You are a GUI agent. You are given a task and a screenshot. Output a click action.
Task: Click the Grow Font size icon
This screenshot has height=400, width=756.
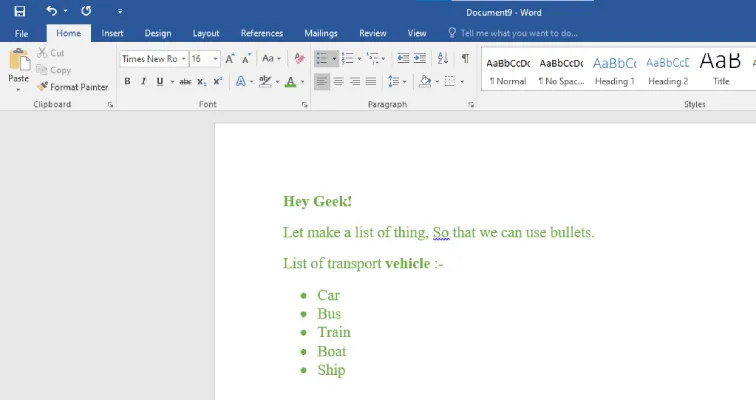(x=230, y=59)
